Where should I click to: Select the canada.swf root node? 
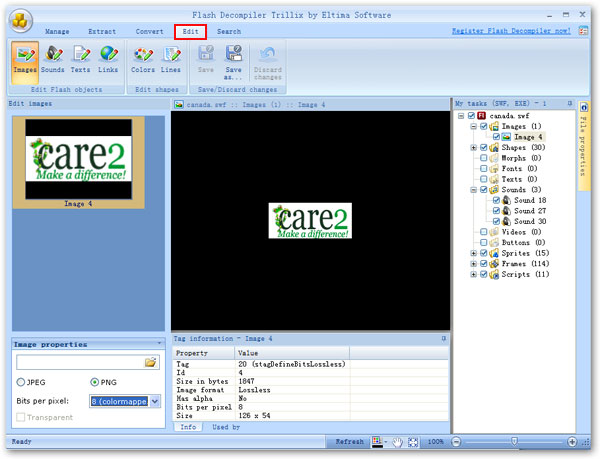click(x=509, y=116)
